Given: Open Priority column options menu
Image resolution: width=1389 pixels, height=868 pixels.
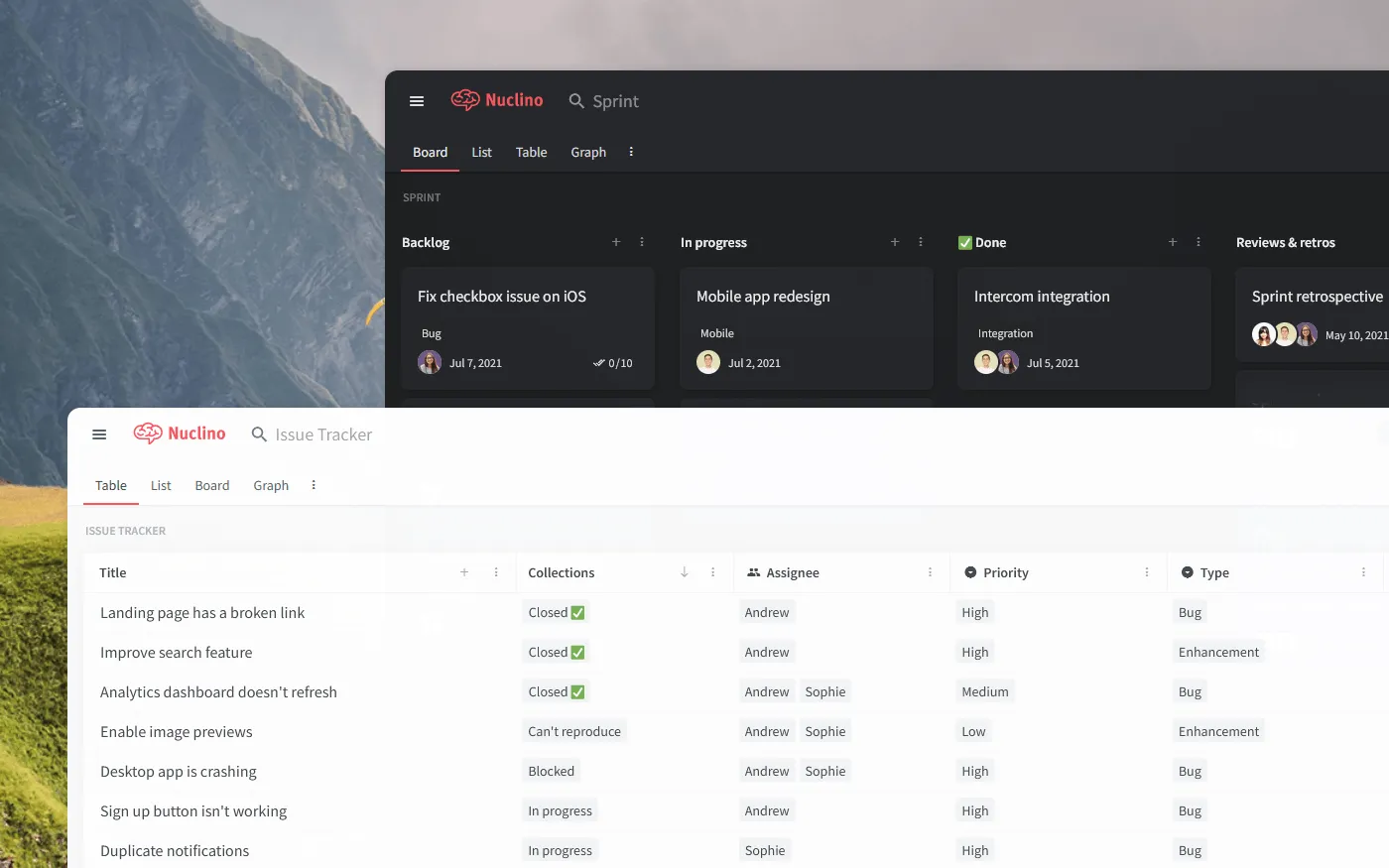Looking at the screenshot, I should (x=1147, y=572).
